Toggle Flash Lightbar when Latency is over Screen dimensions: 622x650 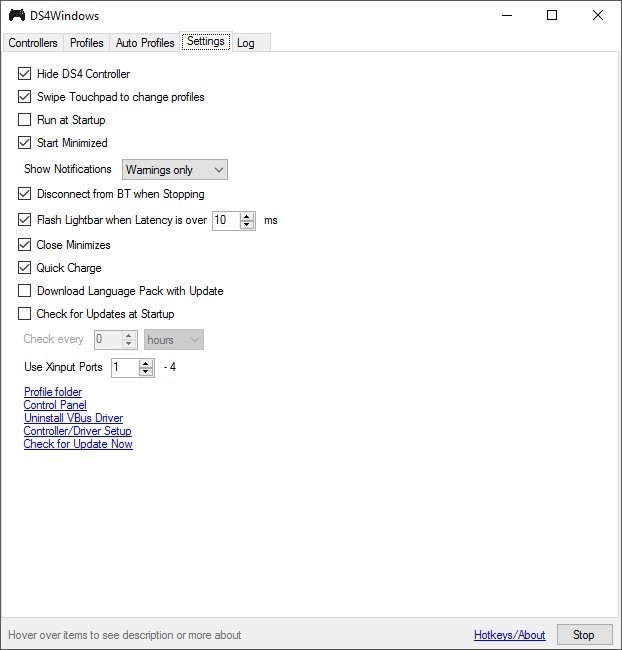coord(24,220)
